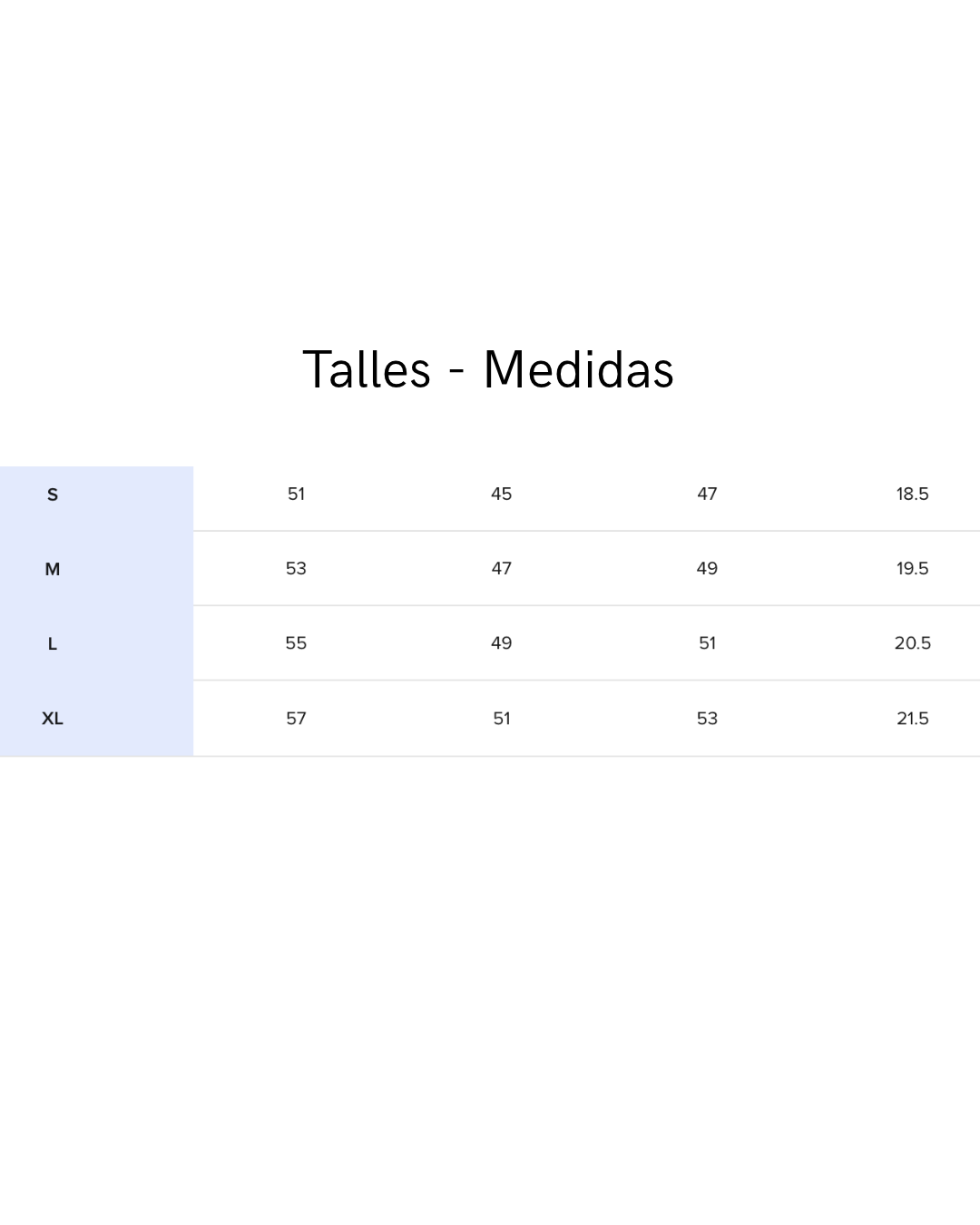Click the 49 value in M row third column
This screenshot has width=980, height=1225.
pos(707,568)
